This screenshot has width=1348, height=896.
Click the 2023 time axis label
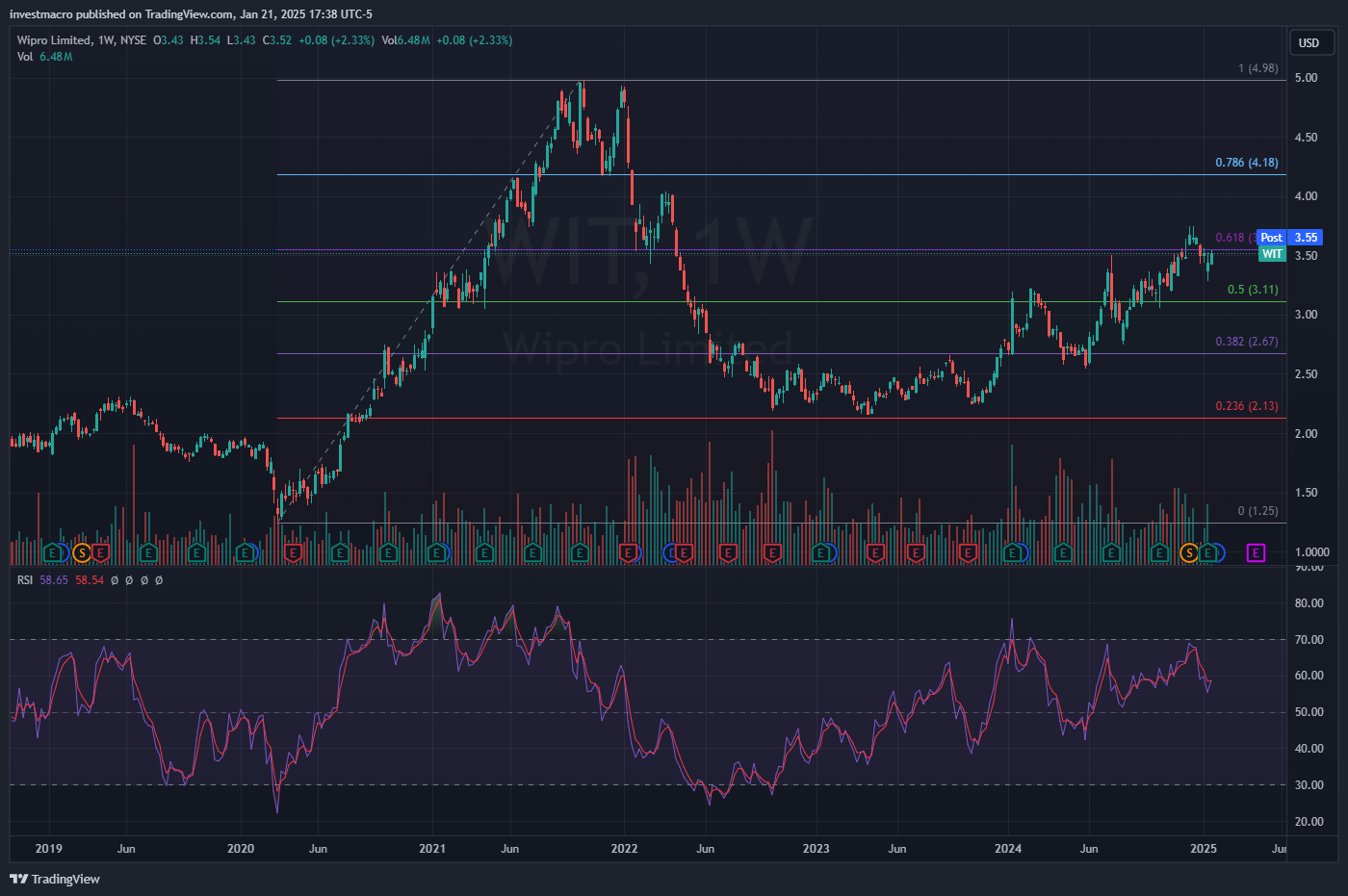coord(817,849)
